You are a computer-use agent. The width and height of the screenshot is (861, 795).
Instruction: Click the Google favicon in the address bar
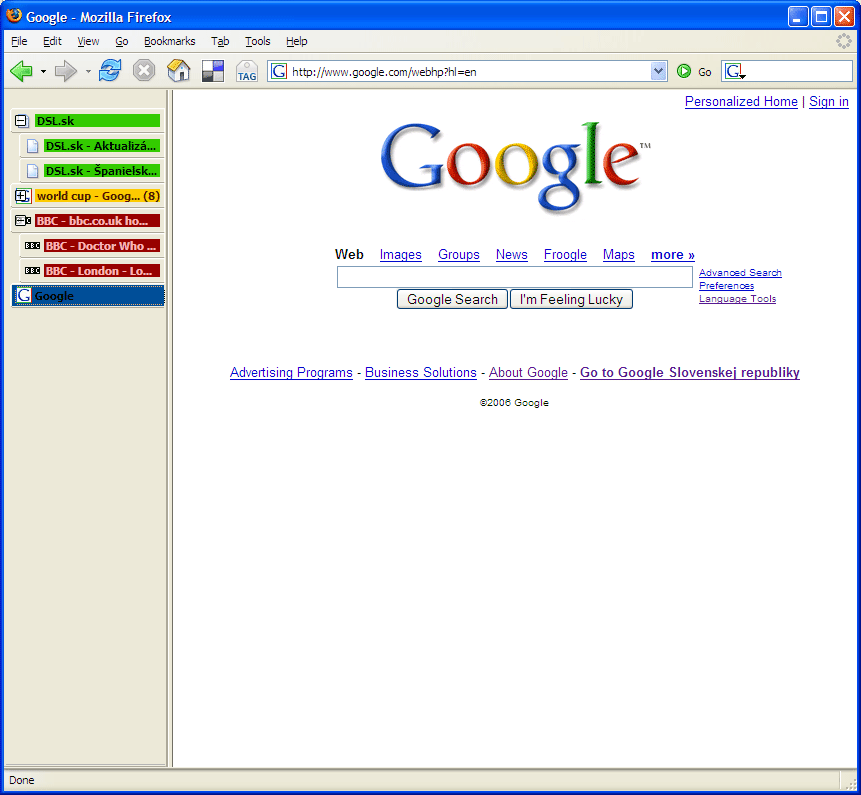tap(279, 71)
